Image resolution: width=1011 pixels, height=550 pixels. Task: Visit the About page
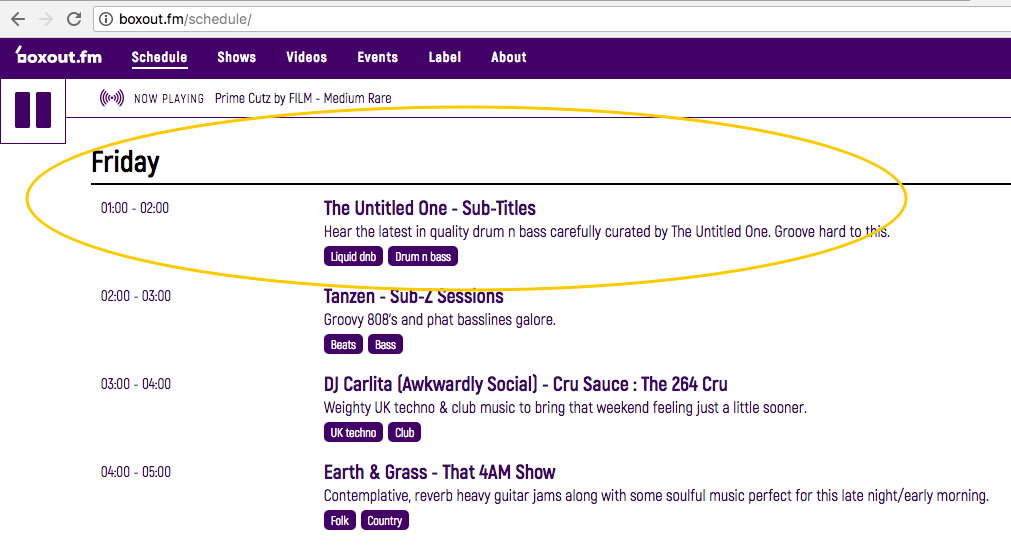tap(508, 57)
